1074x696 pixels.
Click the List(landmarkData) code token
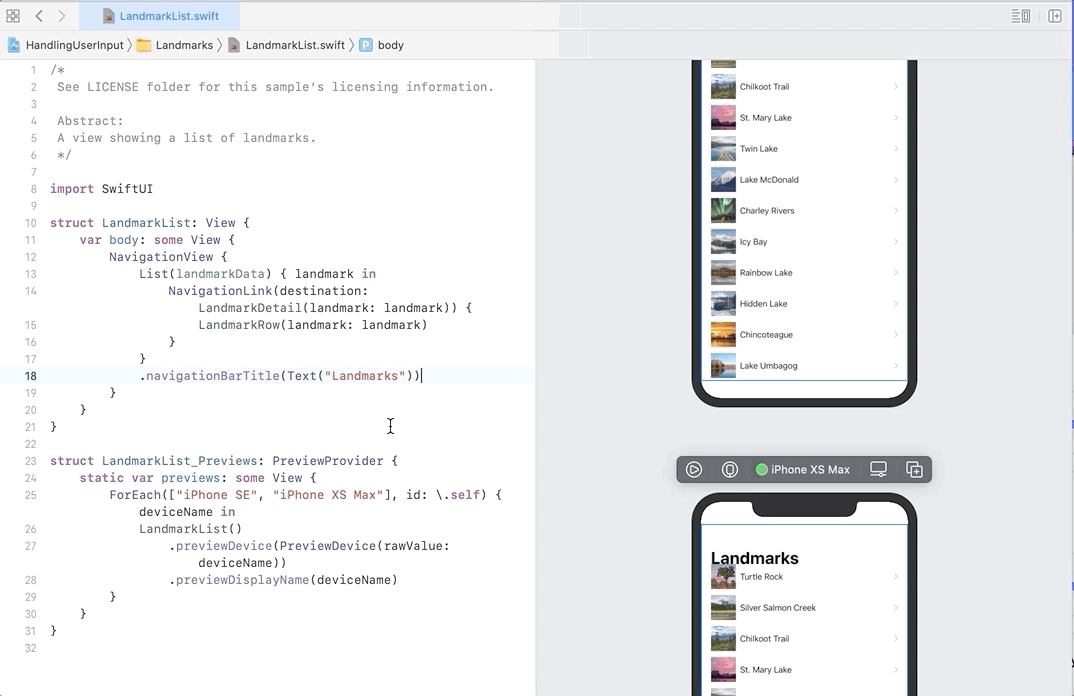205,274
